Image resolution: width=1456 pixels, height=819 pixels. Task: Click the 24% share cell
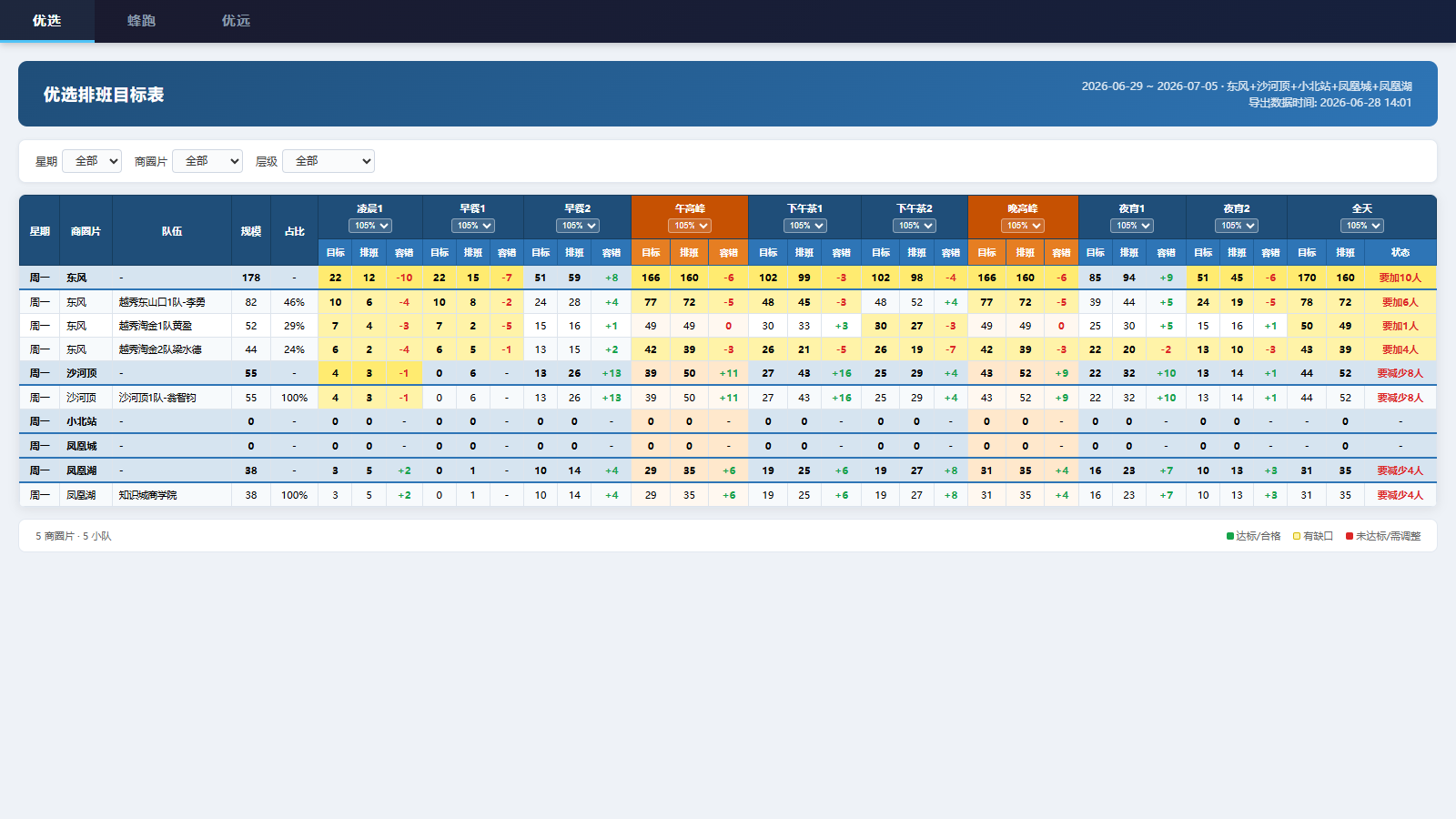295,349
